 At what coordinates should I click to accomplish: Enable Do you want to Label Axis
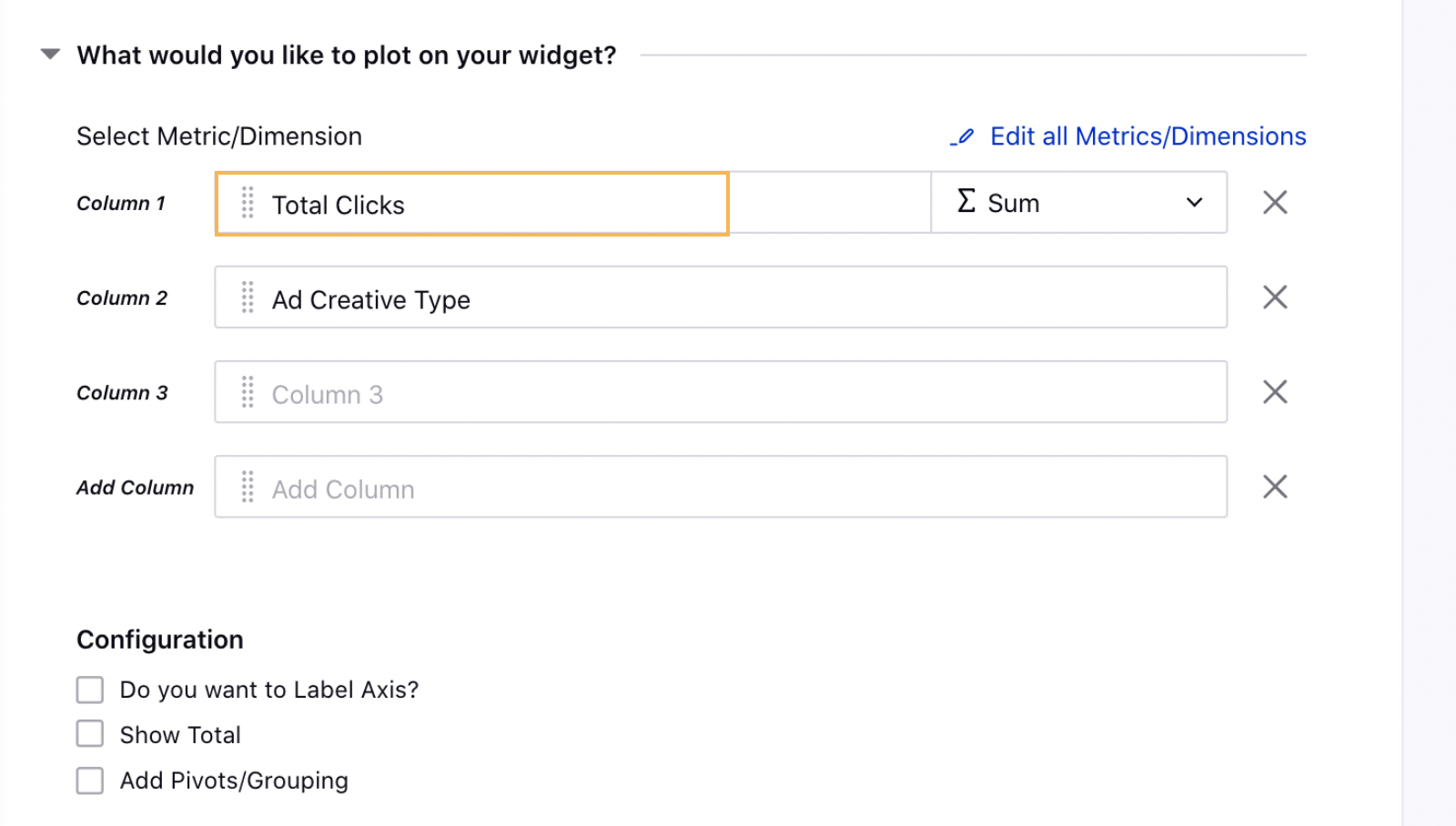coord(90,690)
